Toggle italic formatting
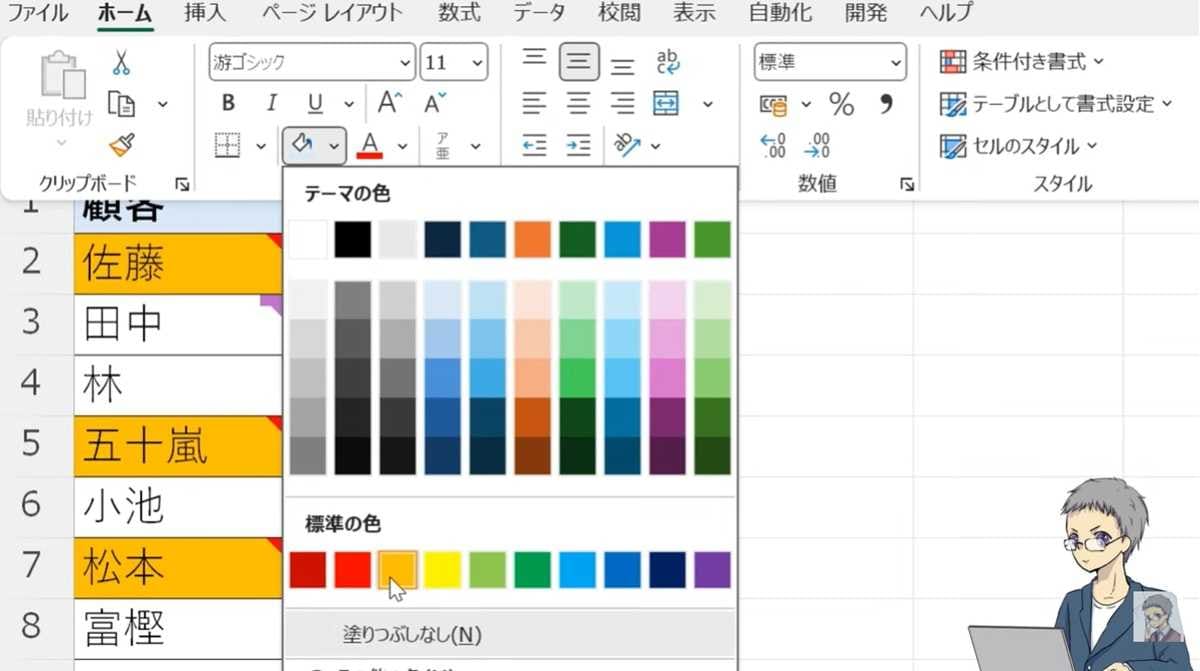 click(271, 103)
